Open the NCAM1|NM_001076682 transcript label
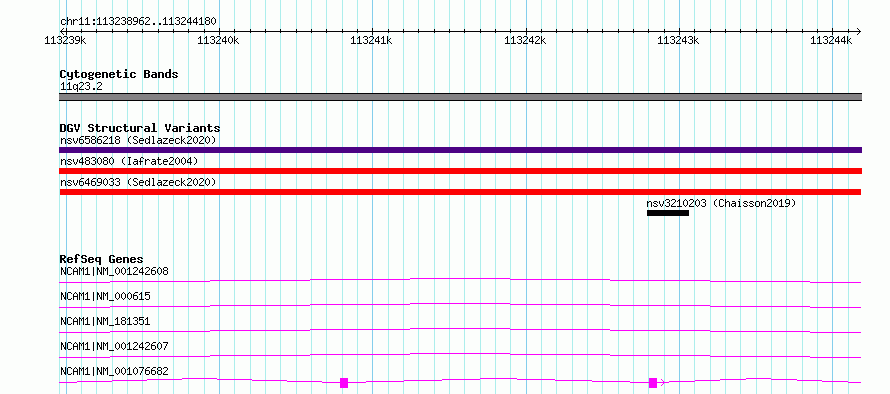This screenshot has width=890, height=394. (x=114, y=371)
